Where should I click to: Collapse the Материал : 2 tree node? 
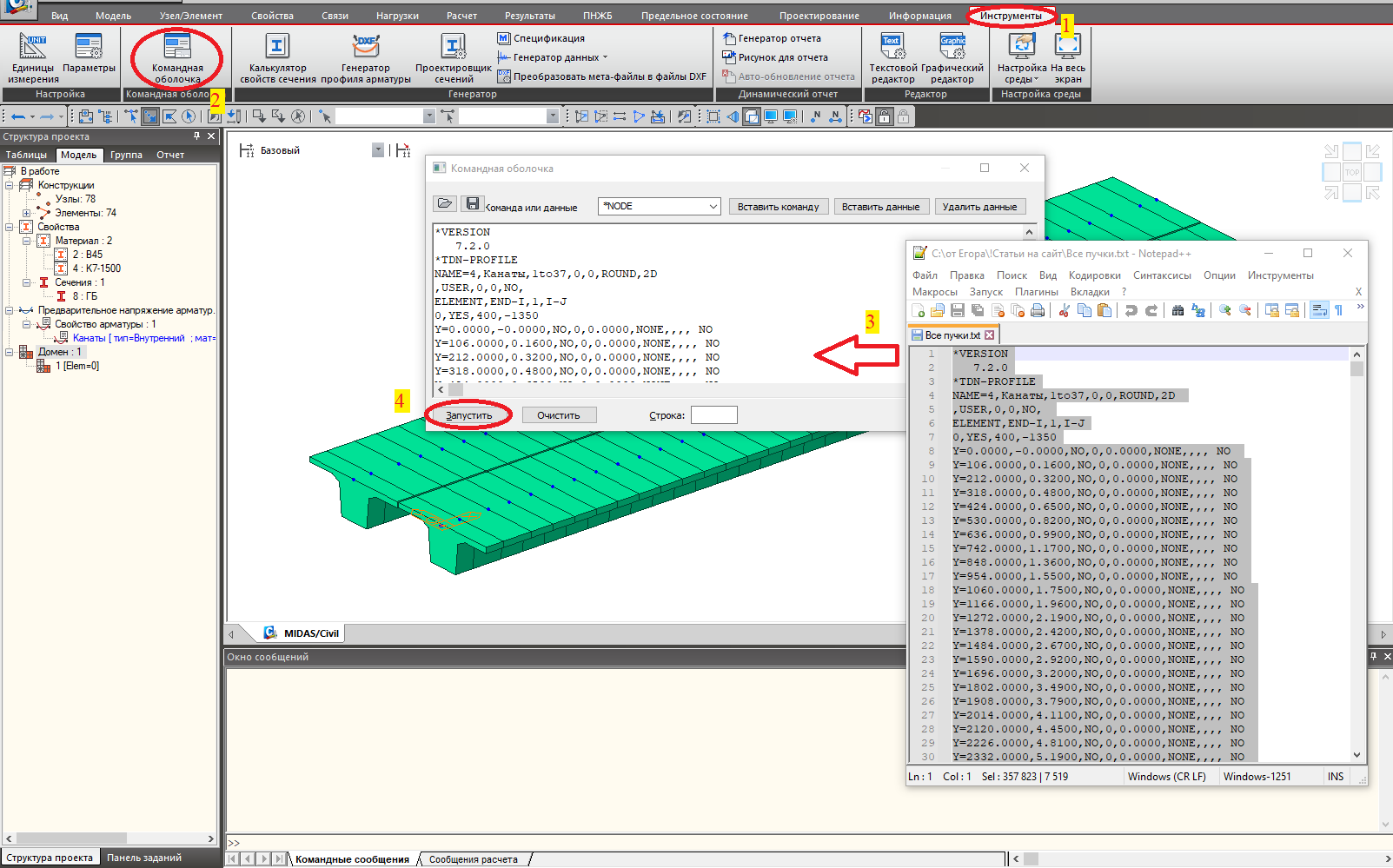click(x=27, y=241)
